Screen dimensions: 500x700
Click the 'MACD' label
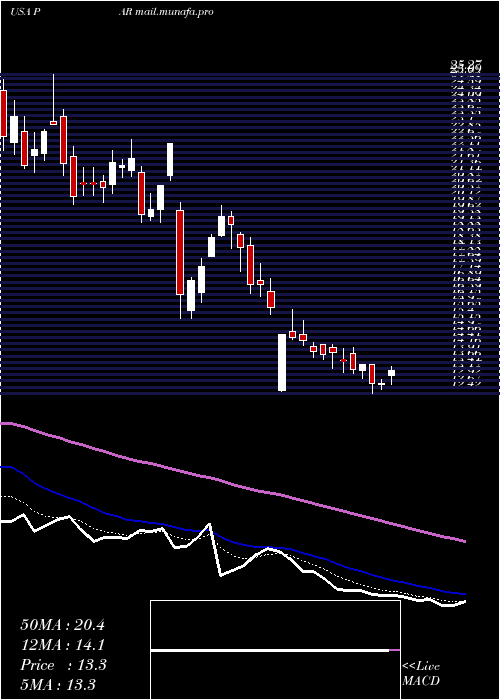420,682
